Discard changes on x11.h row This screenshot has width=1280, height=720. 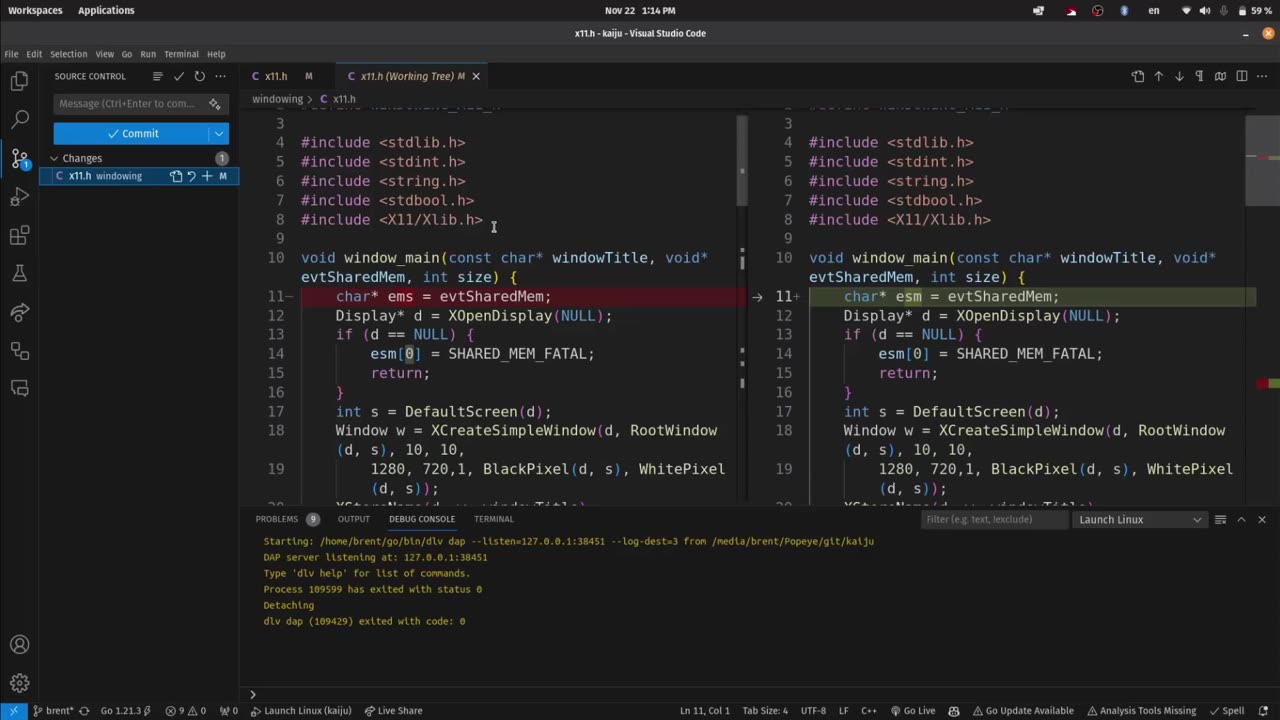[191, 176]
